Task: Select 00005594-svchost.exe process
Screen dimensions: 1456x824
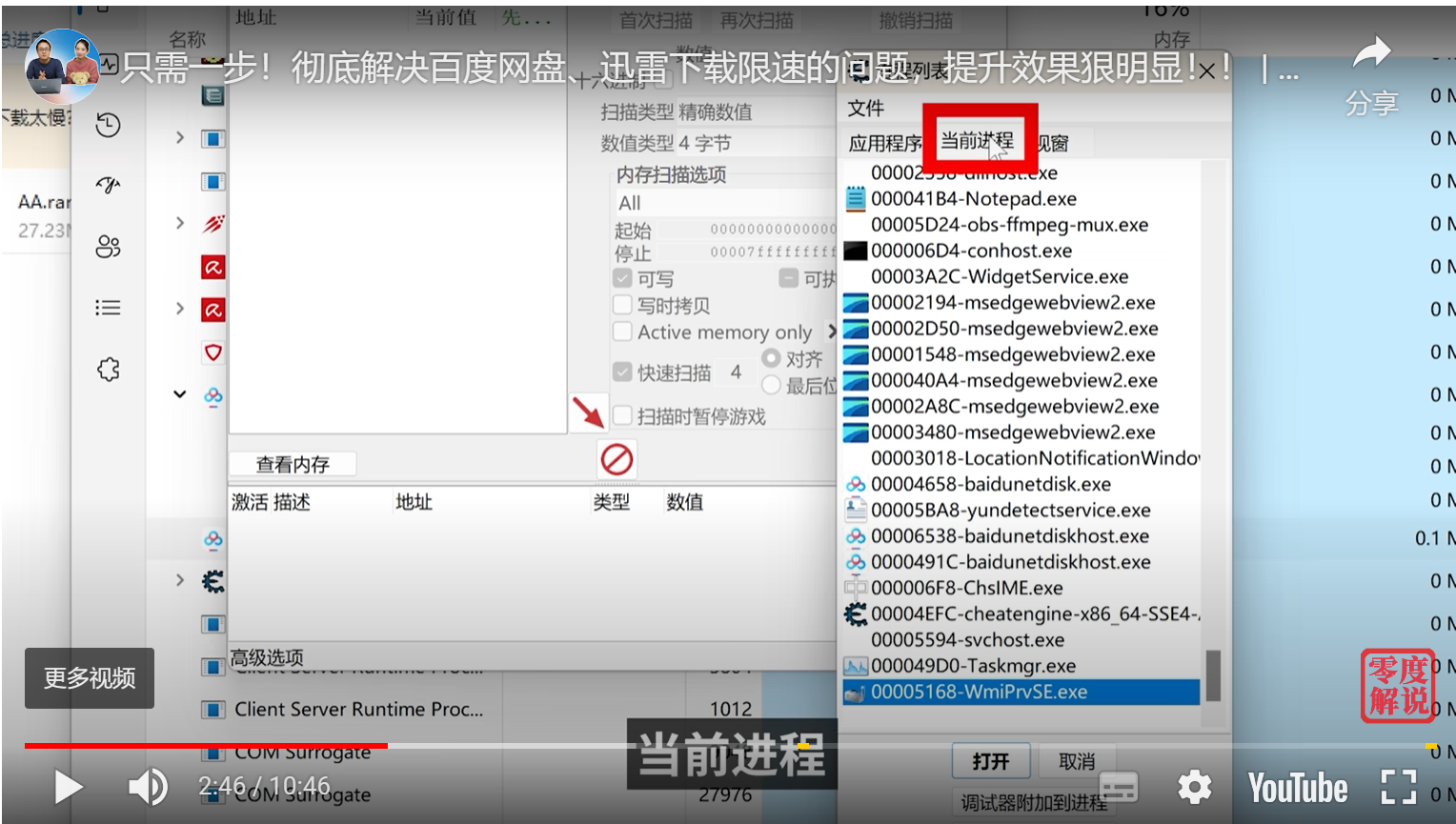Action: pyautogui.click(x=1021, y=640)
